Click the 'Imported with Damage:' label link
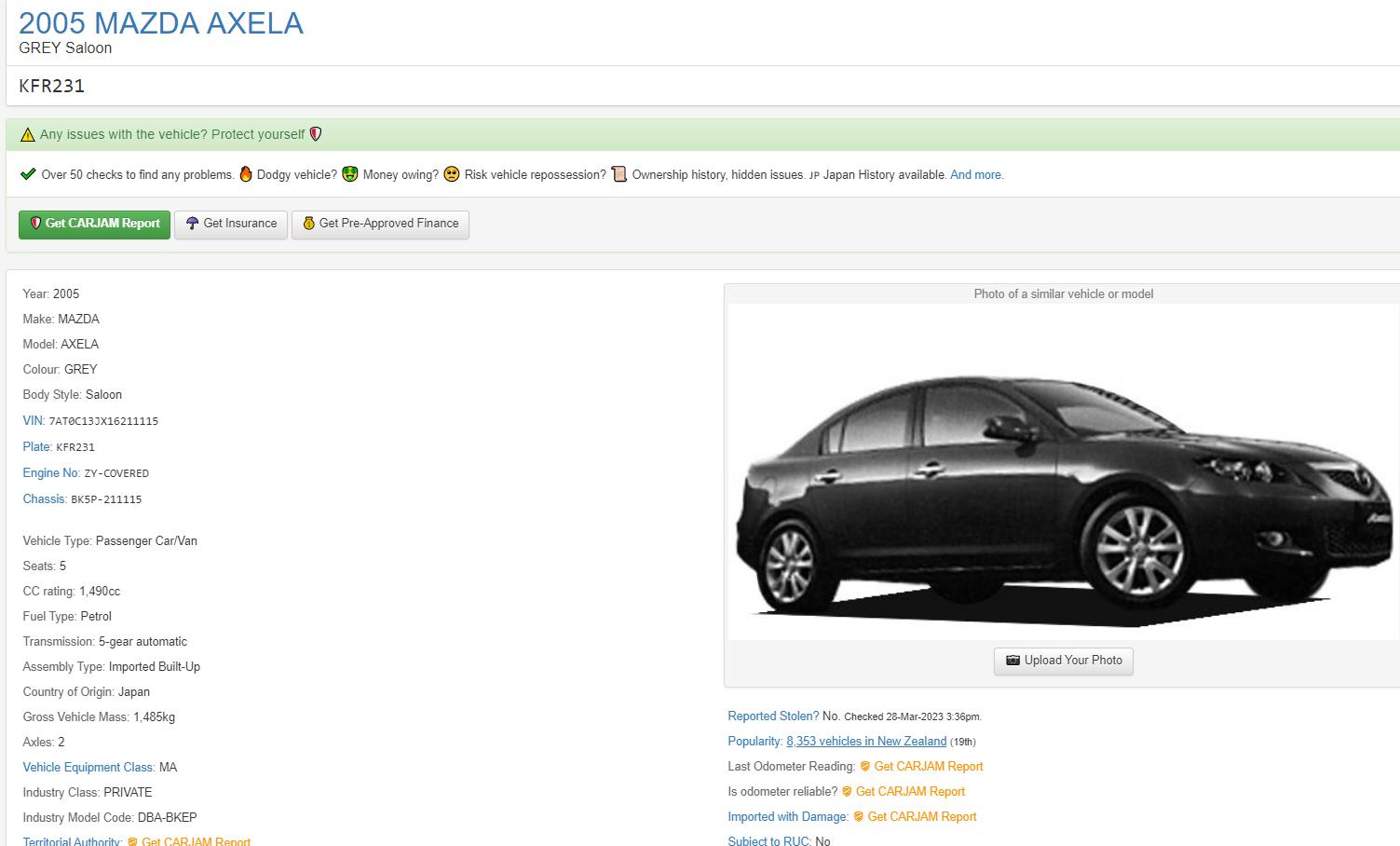Viewport: 1400px width, 846px height. (788, 817)
